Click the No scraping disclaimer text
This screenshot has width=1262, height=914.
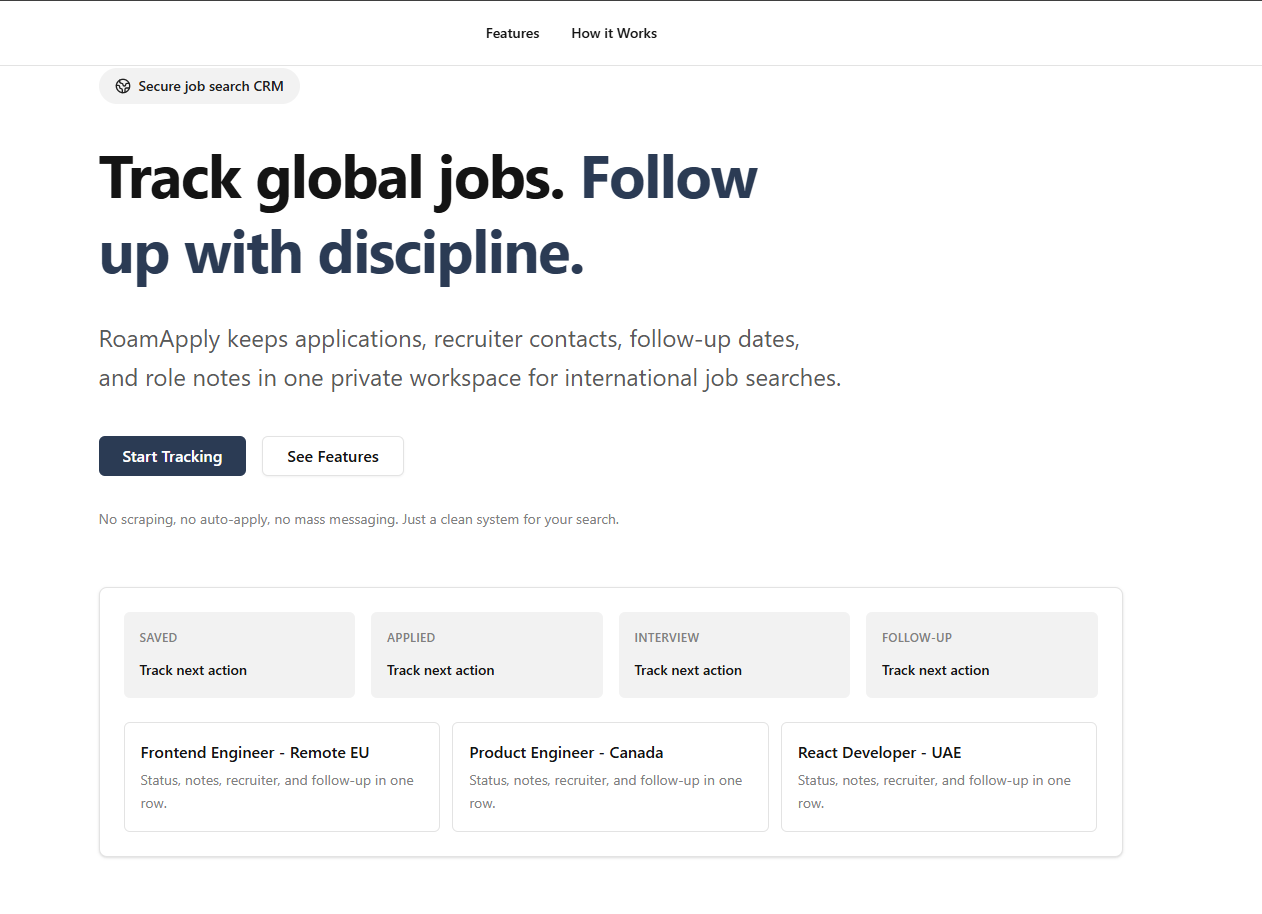point(359,519)
